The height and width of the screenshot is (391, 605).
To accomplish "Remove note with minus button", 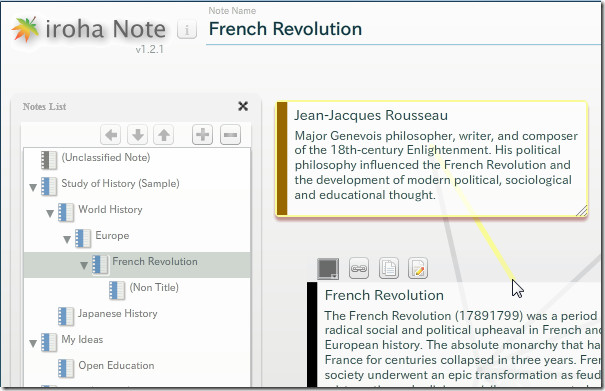I will click(x=230, y=135).
